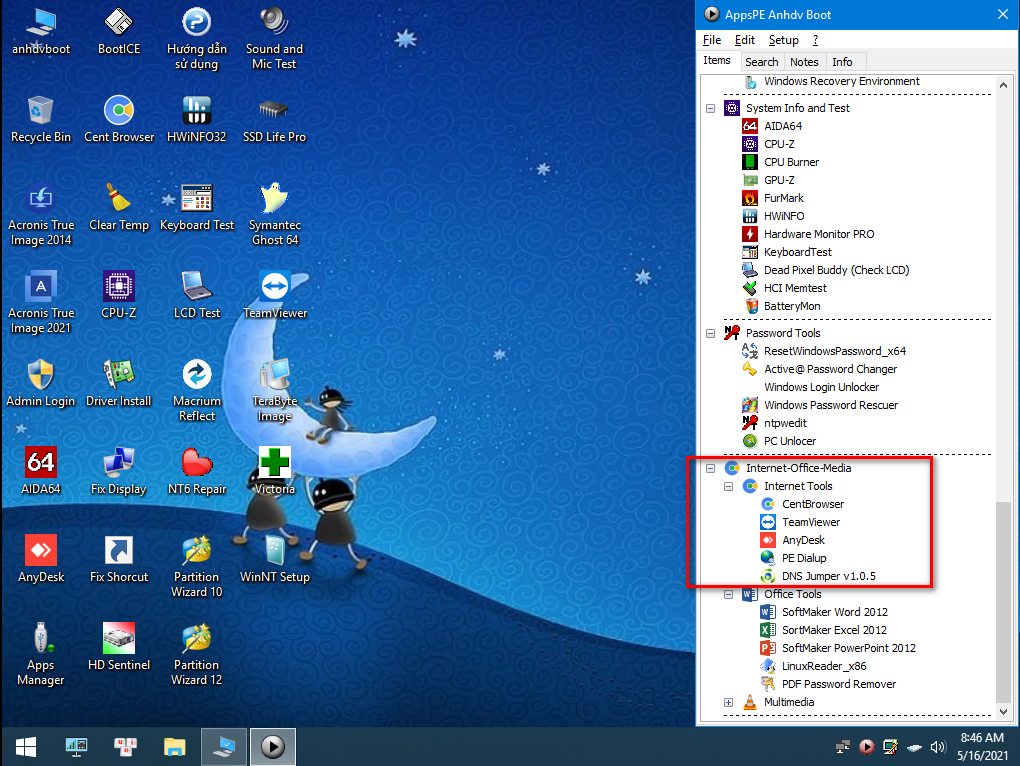Viewport: 1020px width, 766px height.
Task: Click the volume speaker tray icon
Action: [x=937, y=747]
